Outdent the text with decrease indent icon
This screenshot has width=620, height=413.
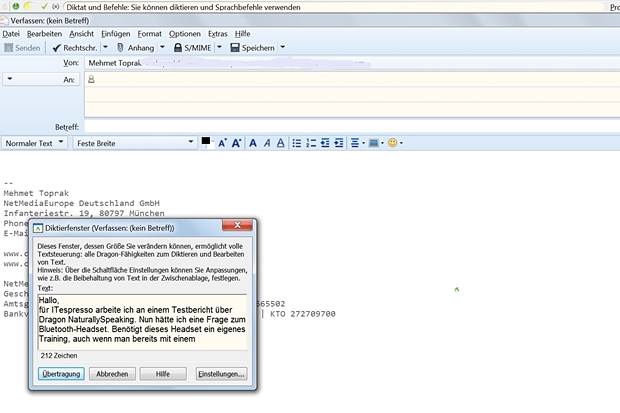pyautogui.click(x=325, y=143)
